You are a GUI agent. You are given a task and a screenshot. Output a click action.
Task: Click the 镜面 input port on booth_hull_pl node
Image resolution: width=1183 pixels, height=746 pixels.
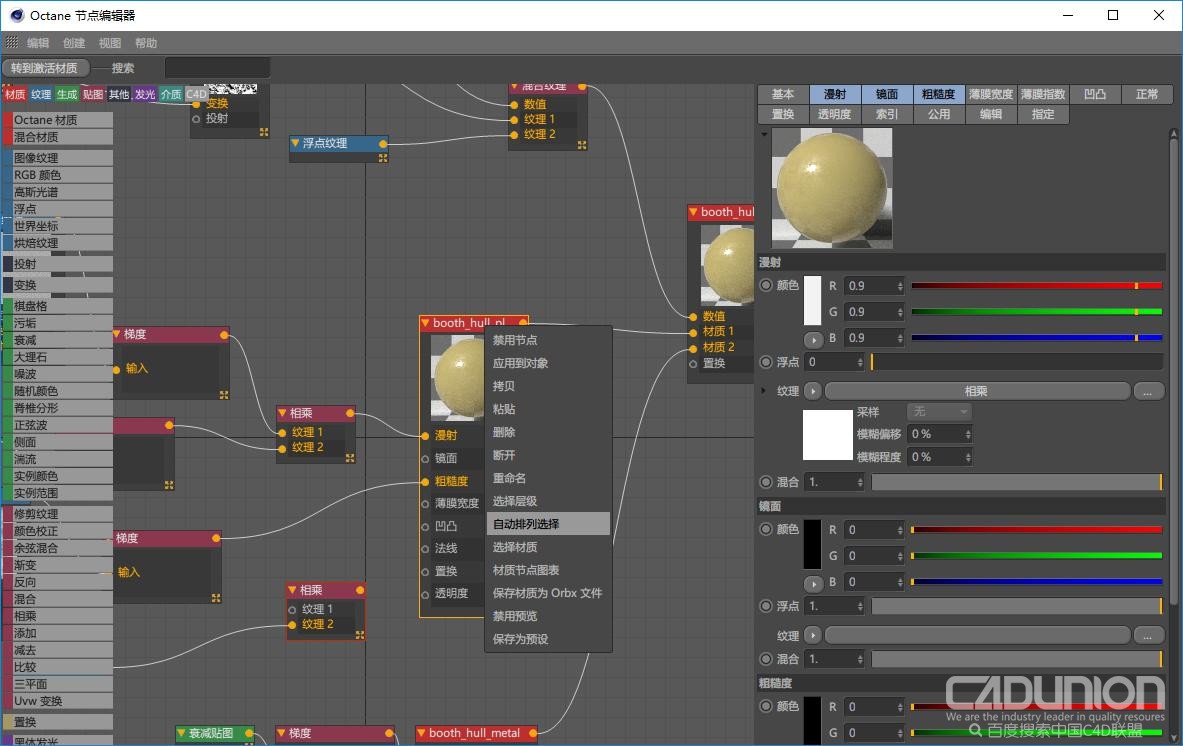[426, 459]
